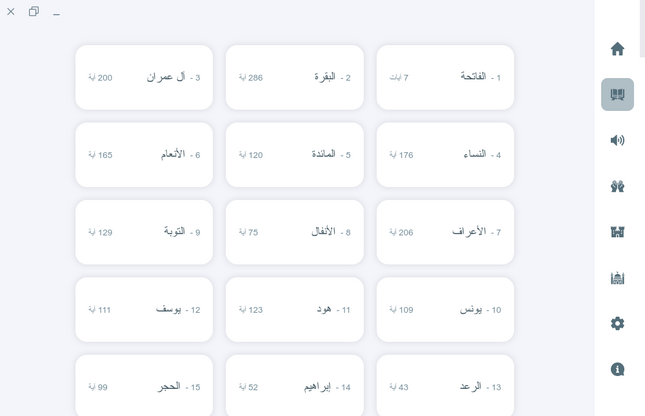Show the app info icon
This screenshot has width=645, height=416.
(x=617, y=369)
